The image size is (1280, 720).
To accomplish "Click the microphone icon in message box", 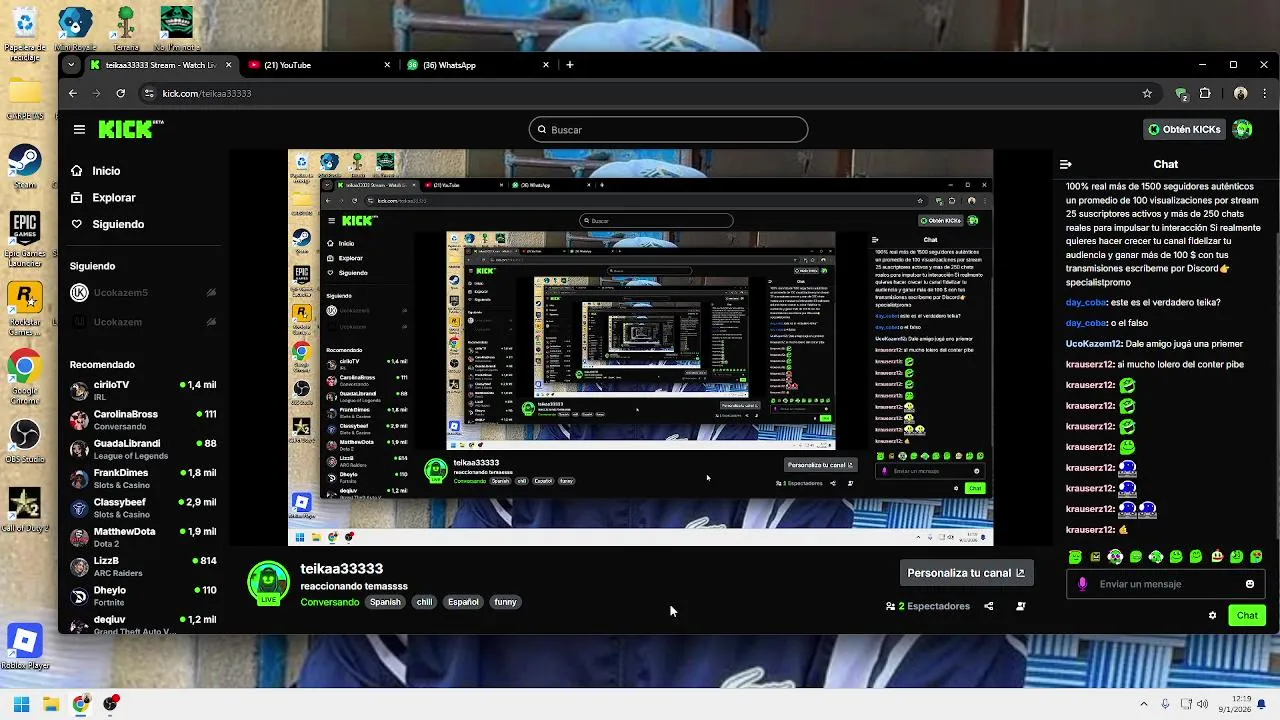I will click(x=1082, y=584).
